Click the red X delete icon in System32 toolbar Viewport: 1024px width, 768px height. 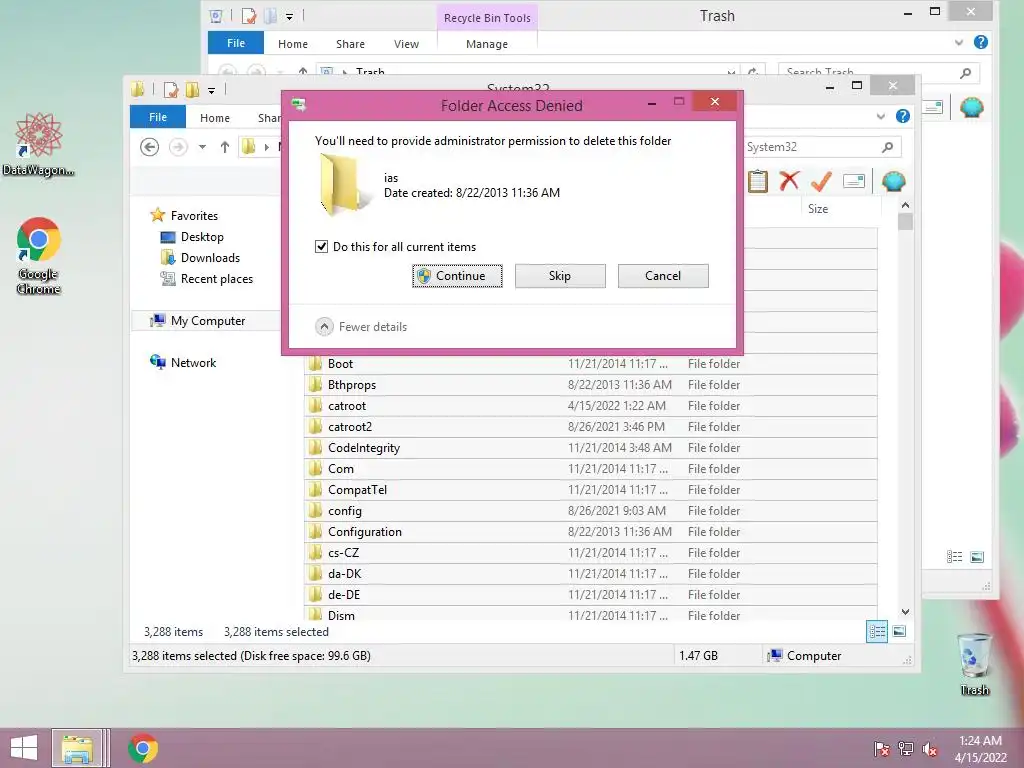(789, 181)
